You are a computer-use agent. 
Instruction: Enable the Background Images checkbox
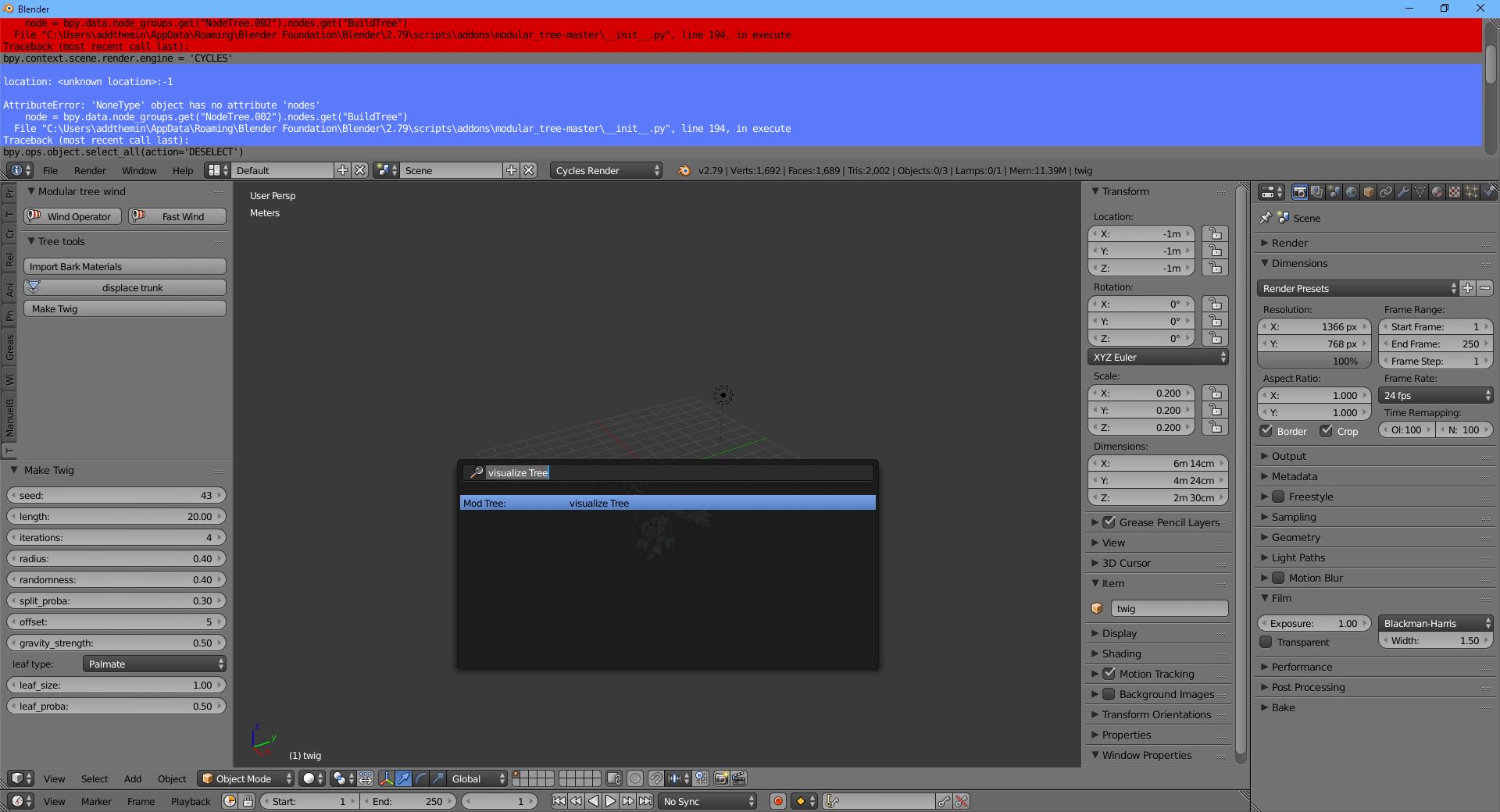click(x=1109, y=694)
